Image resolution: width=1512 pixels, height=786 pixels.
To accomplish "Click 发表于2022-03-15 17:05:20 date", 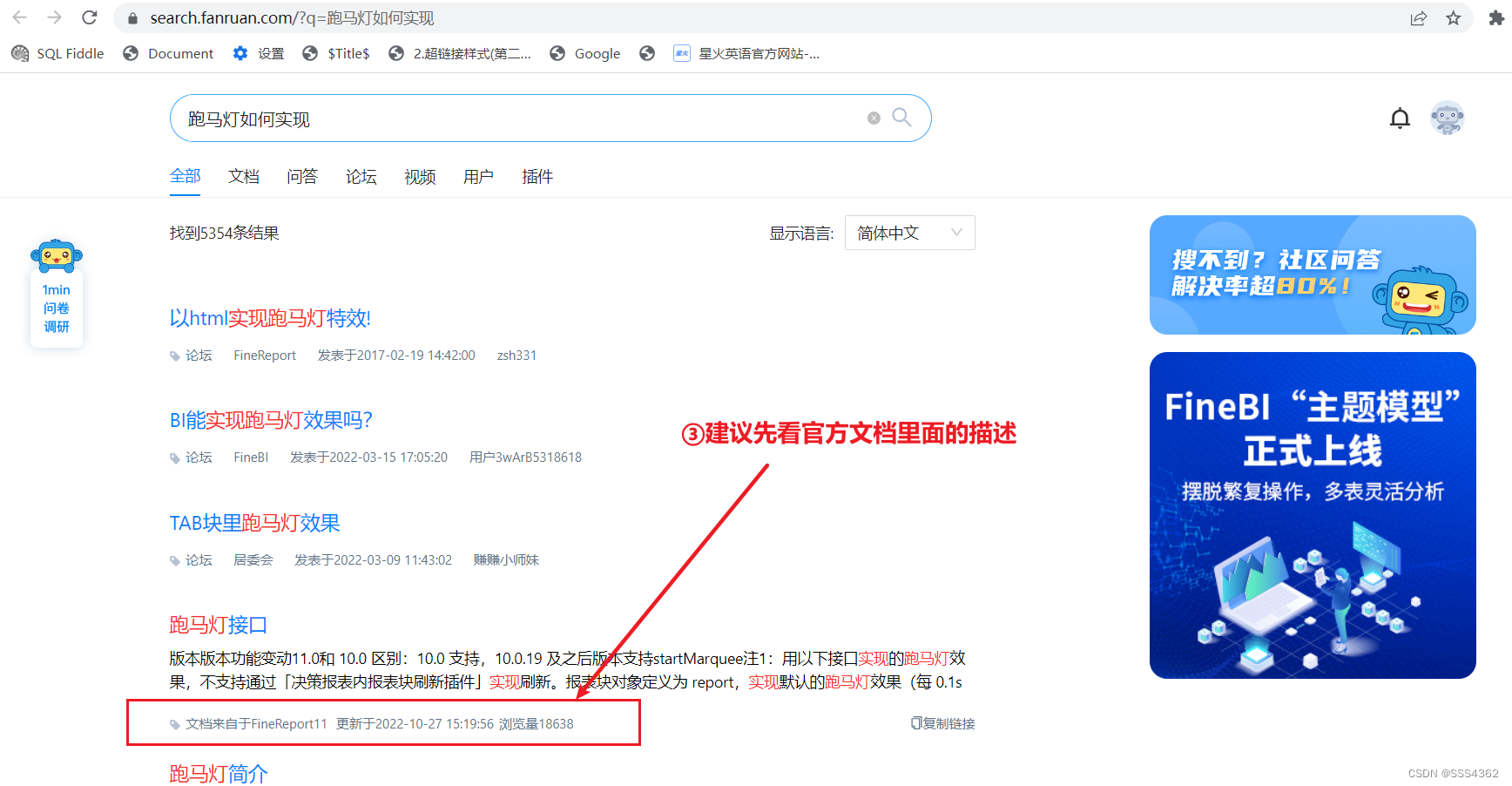I will pyautogui.click(x=368, y=457).
